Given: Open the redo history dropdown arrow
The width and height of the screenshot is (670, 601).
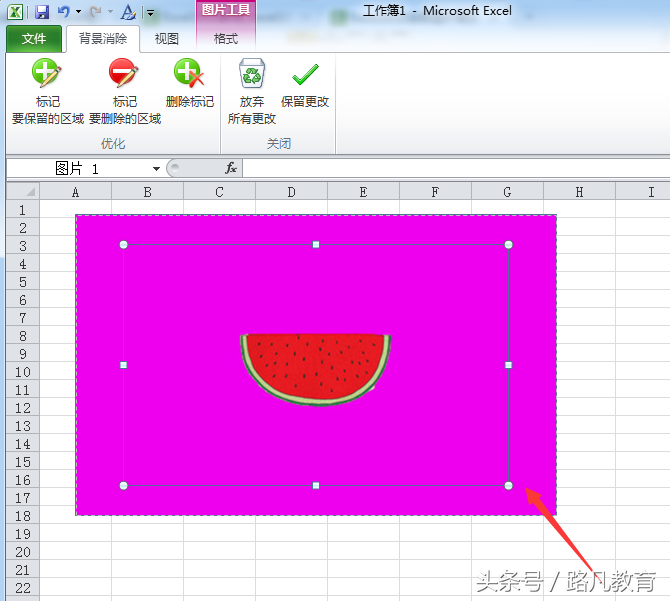Looking at the screenshot, I should 110,12.
